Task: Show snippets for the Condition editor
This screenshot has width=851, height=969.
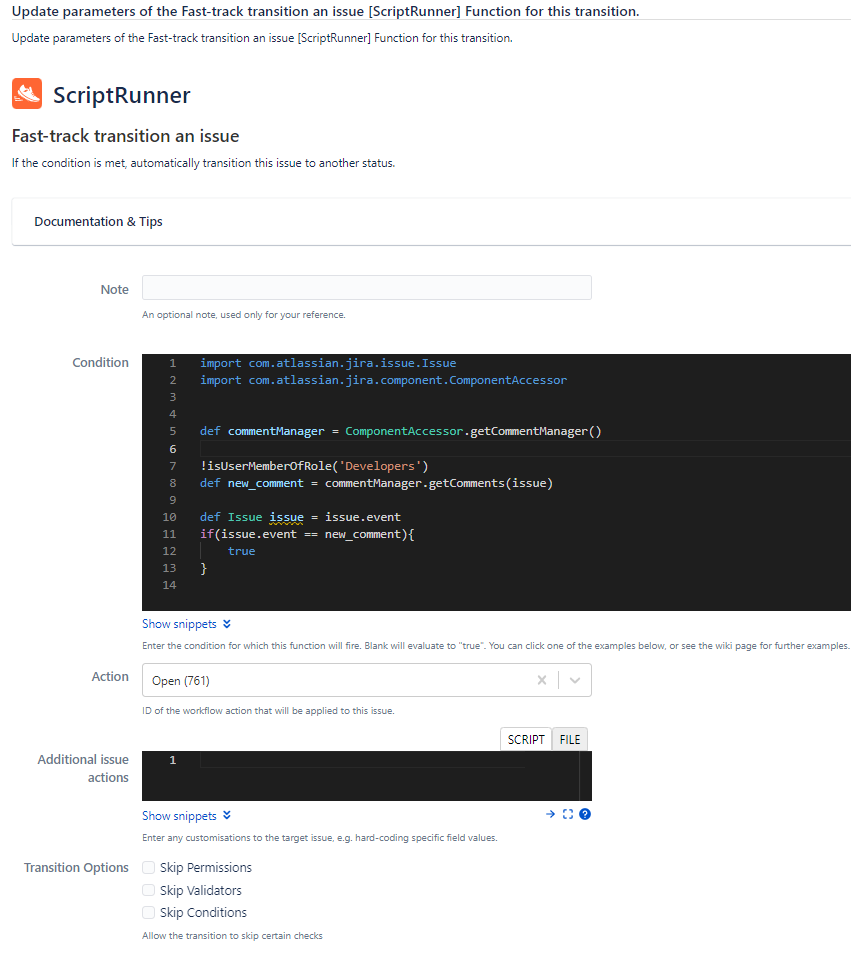Action: [179, 624]
